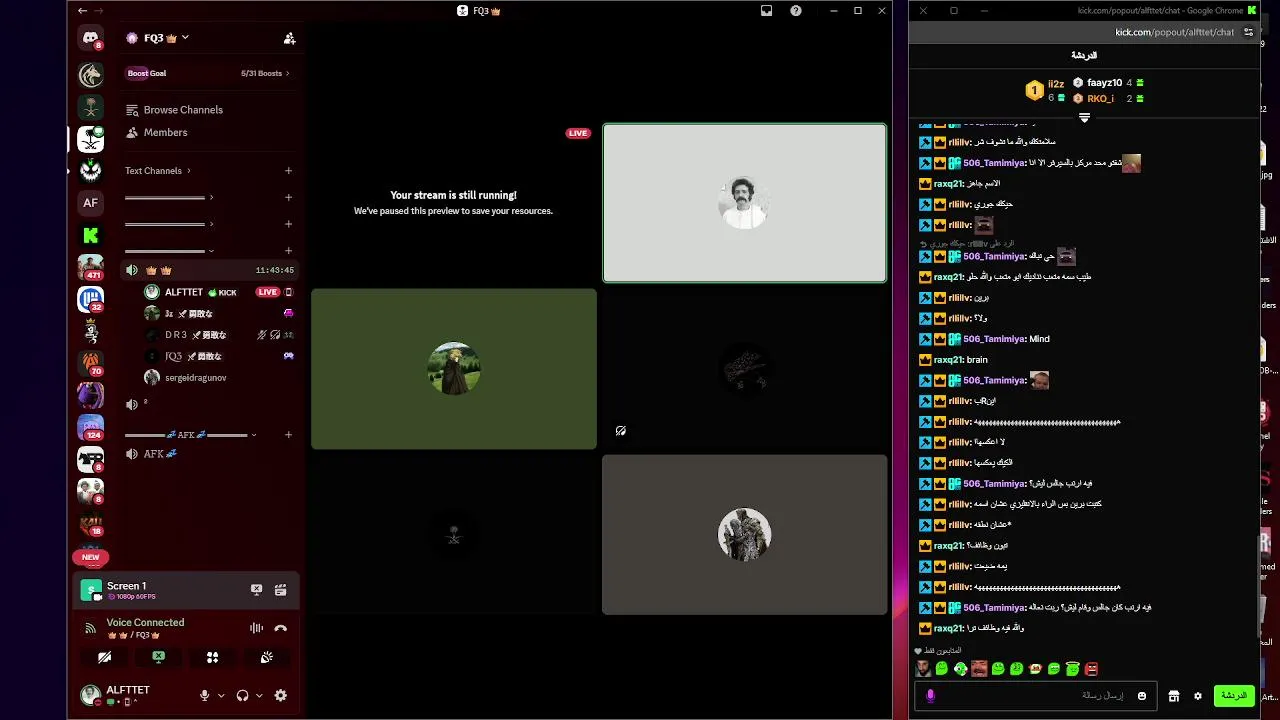Select the crowns voice channel with timer
Image resolution: width=1280 pixels, height=720 pixels.
tap(210, 270)
